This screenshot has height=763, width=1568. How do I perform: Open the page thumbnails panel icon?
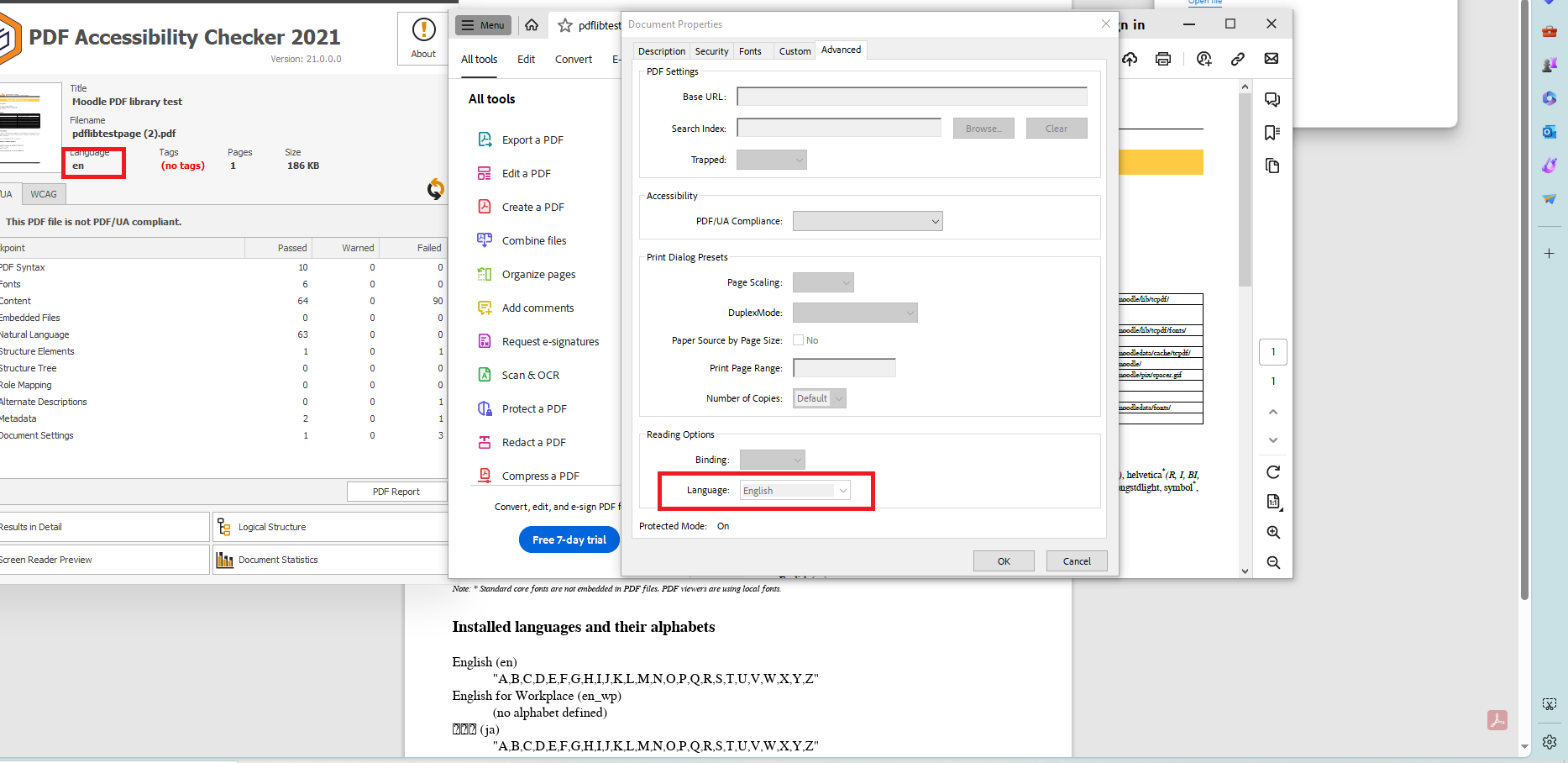click(x=1273, y=166)
